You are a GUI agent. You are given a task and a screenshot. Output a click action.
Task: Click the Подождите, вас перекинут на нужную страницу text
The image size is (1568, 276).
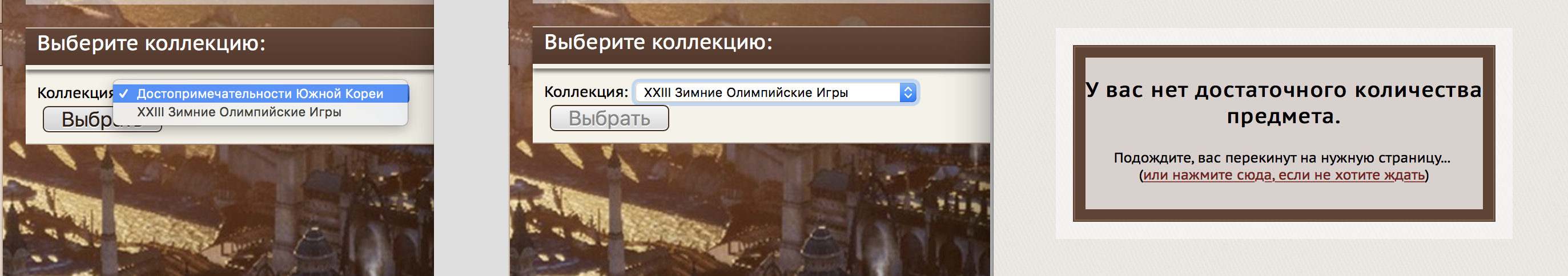1282,158
